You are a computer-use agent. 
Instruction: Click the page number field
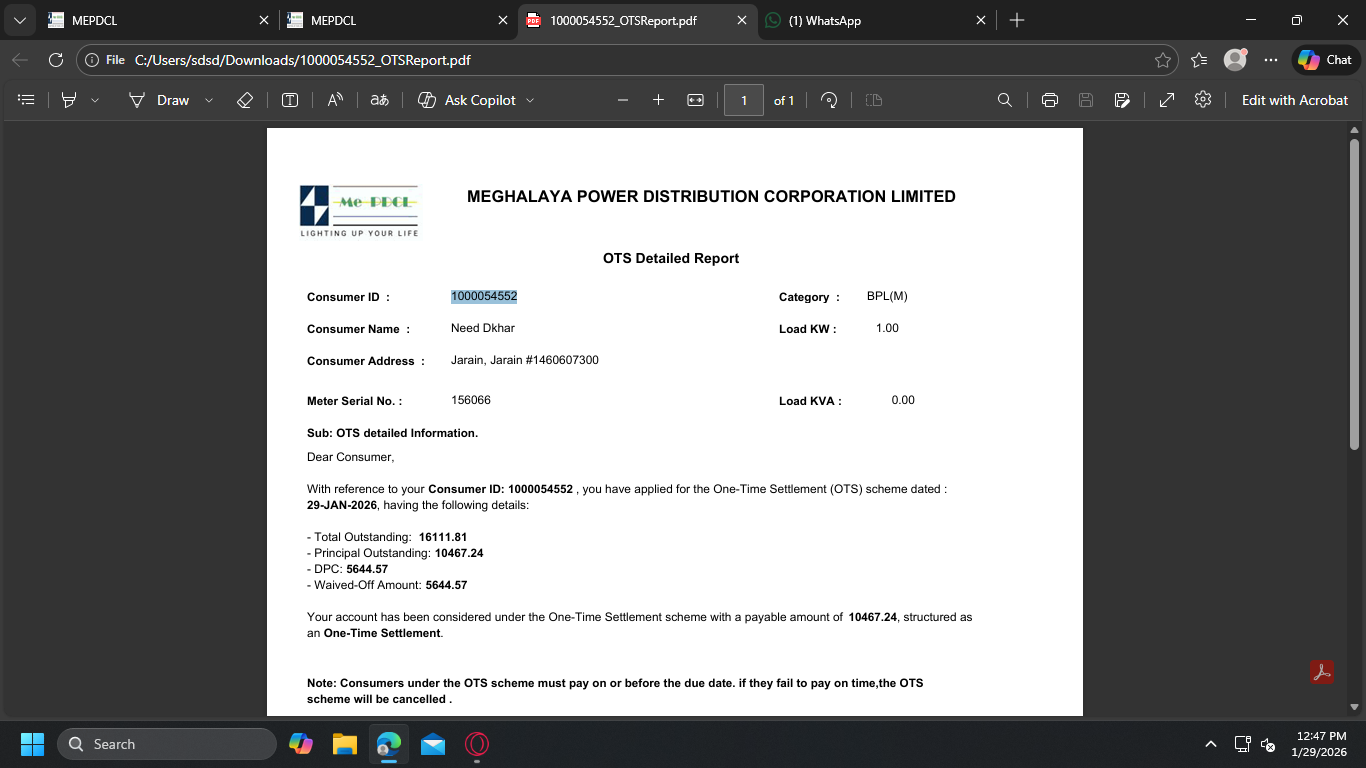[743, 100]
